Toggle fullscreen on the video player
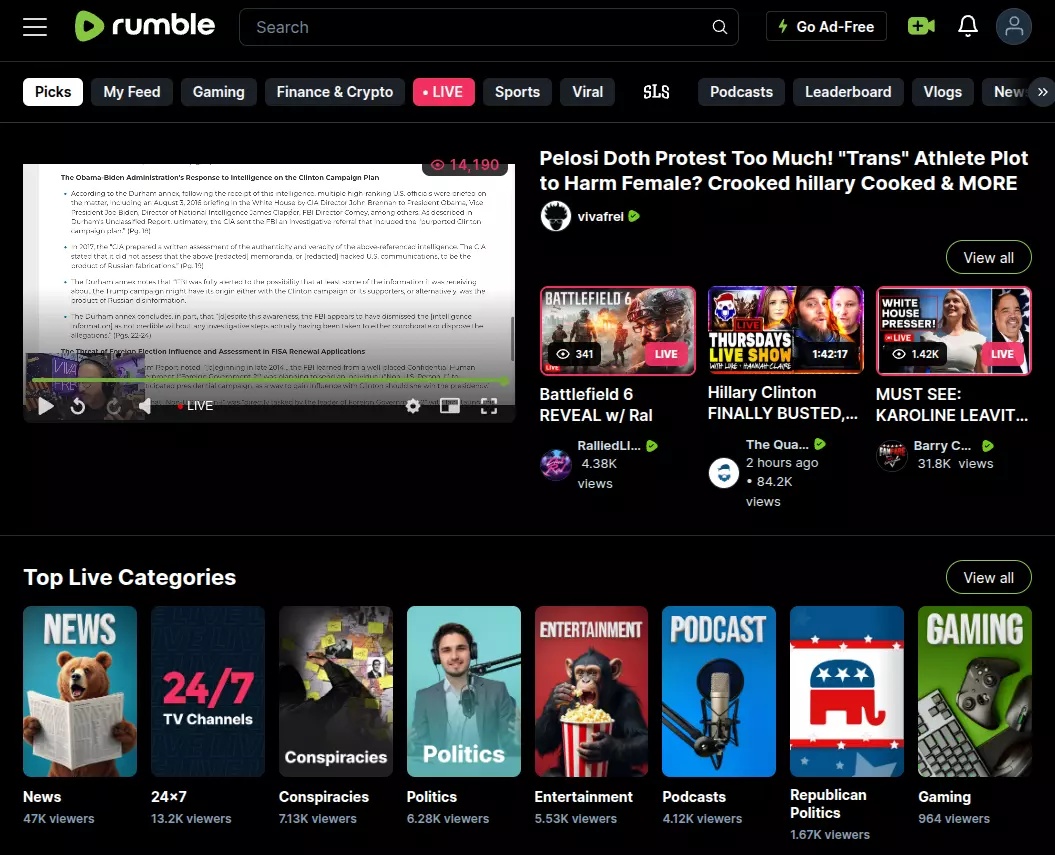The height and width of the screenshot is (855, 1055). pos(489,406)
